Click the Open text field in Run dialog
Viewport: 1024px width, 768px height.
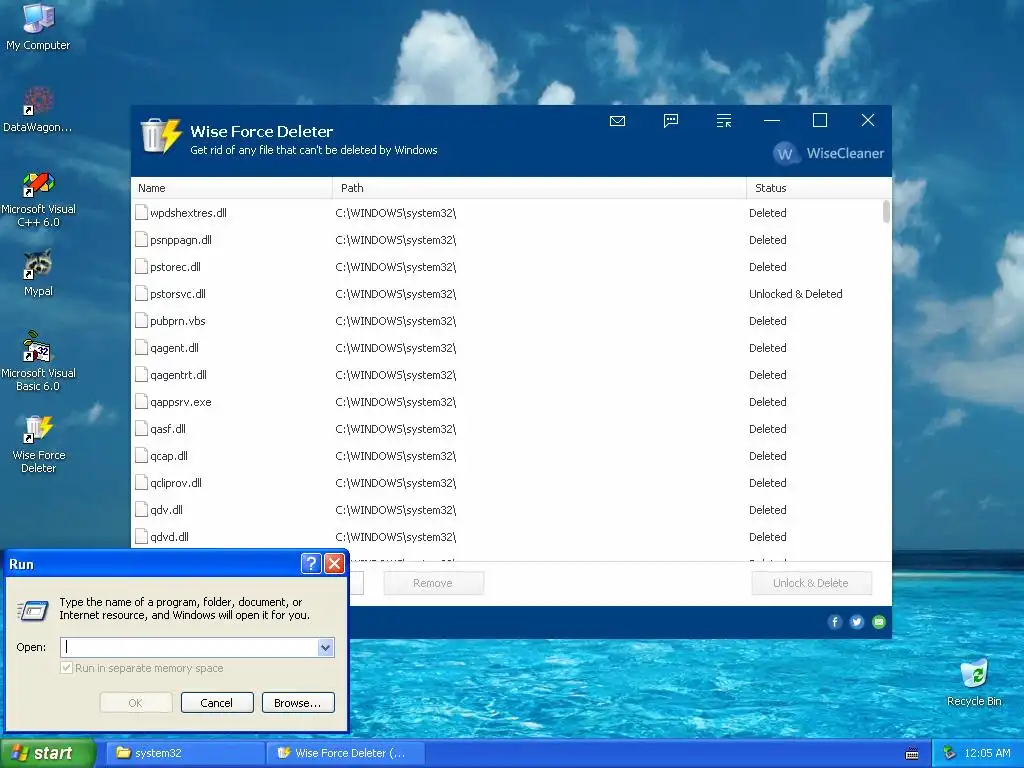tap(189, 647)
